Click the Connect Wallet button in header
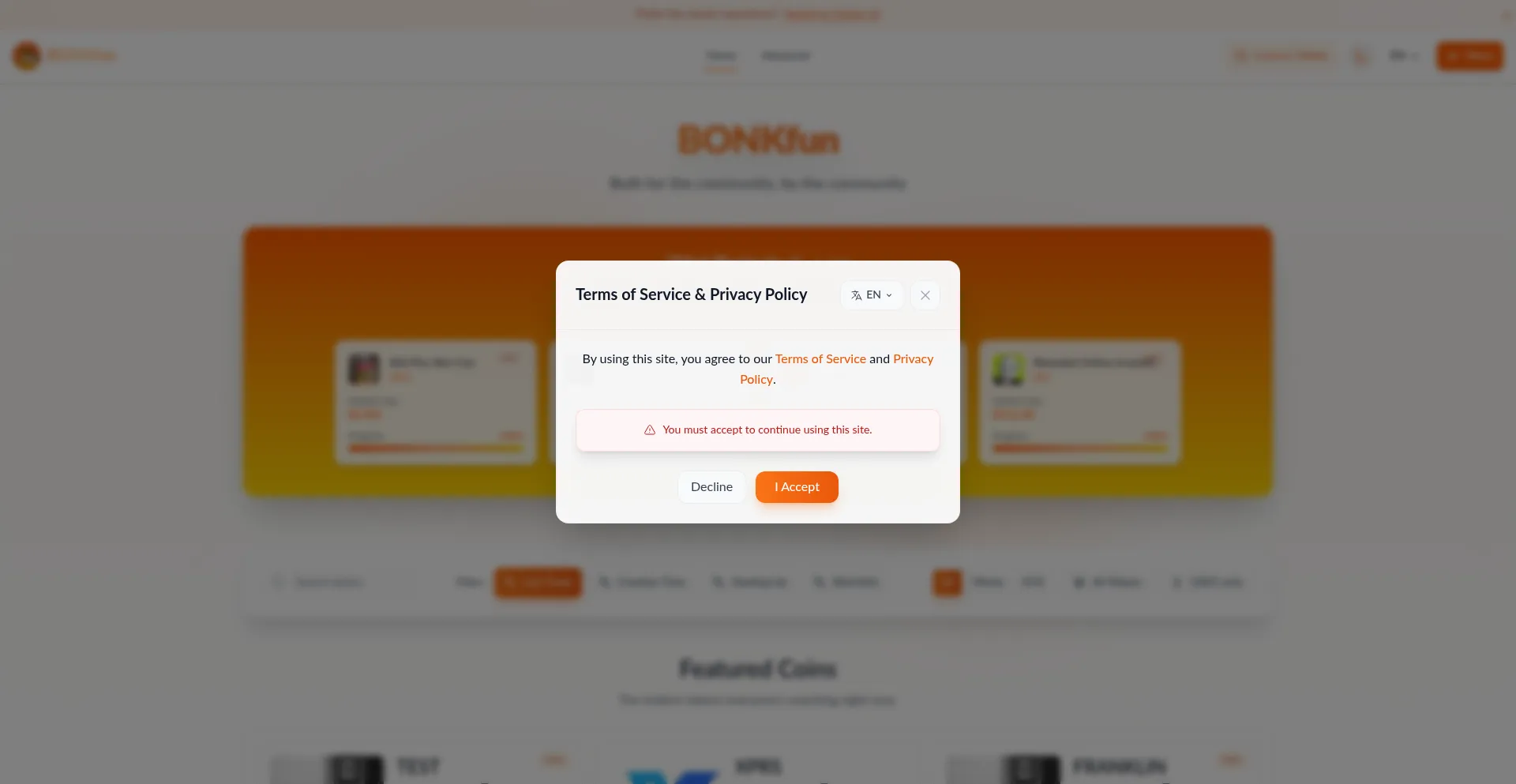1516x784 pixels. tap(1281, 55)
